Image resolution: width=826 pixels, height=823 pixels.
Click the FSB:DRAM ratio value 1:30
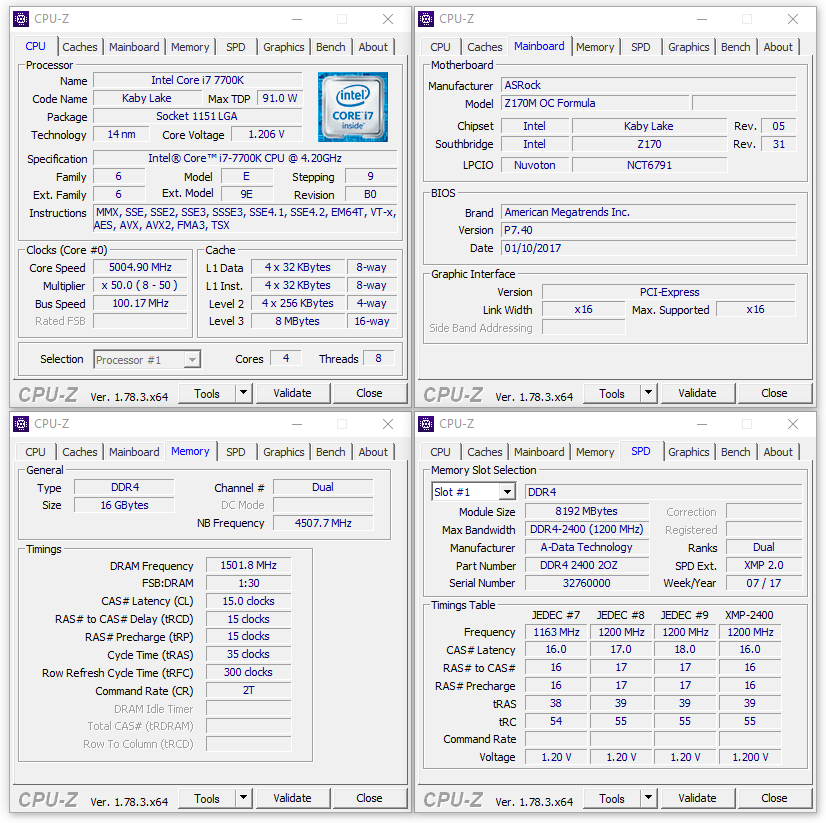249,583
